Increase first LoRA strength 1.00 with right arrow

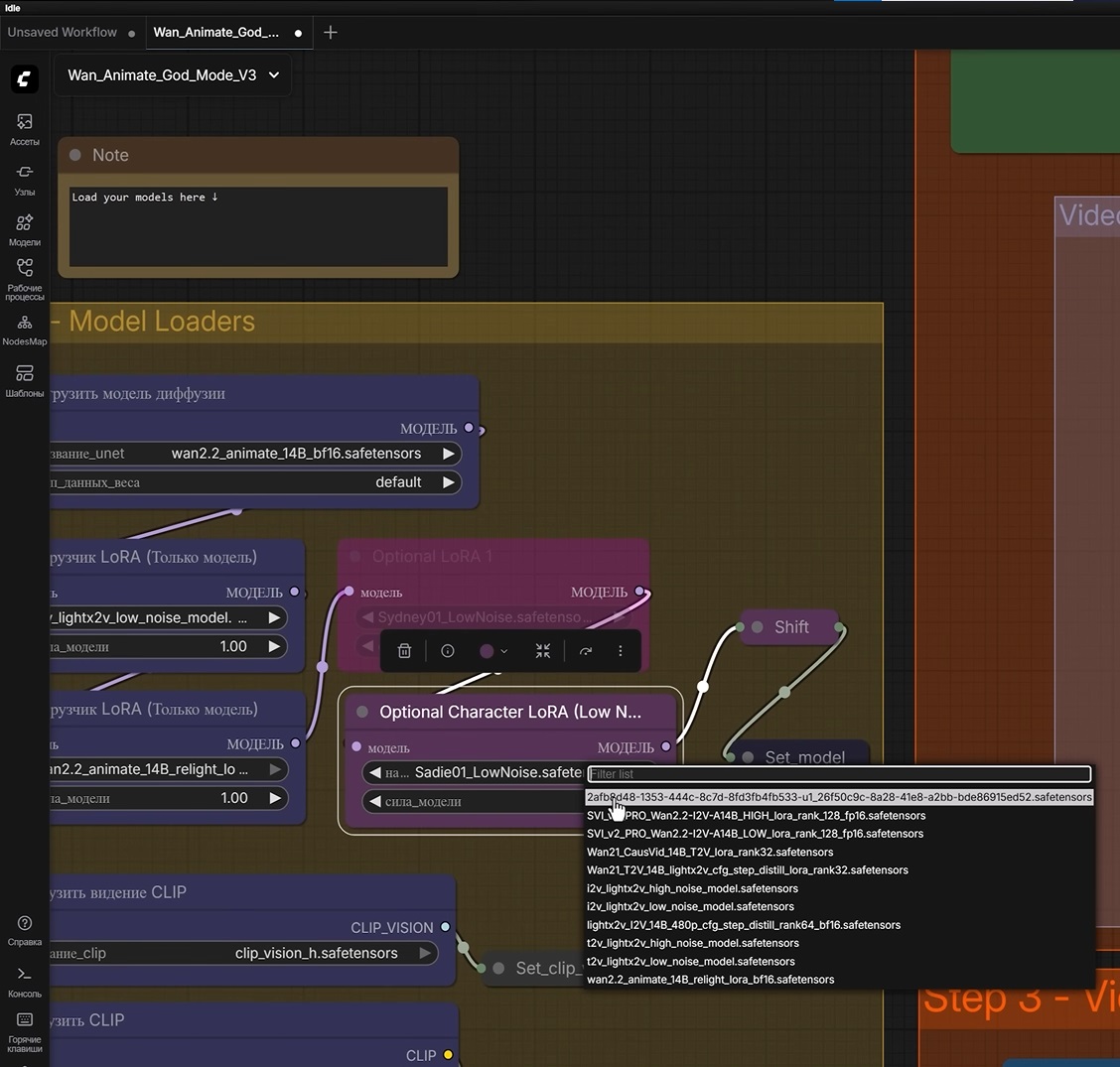tap(274, 646)
